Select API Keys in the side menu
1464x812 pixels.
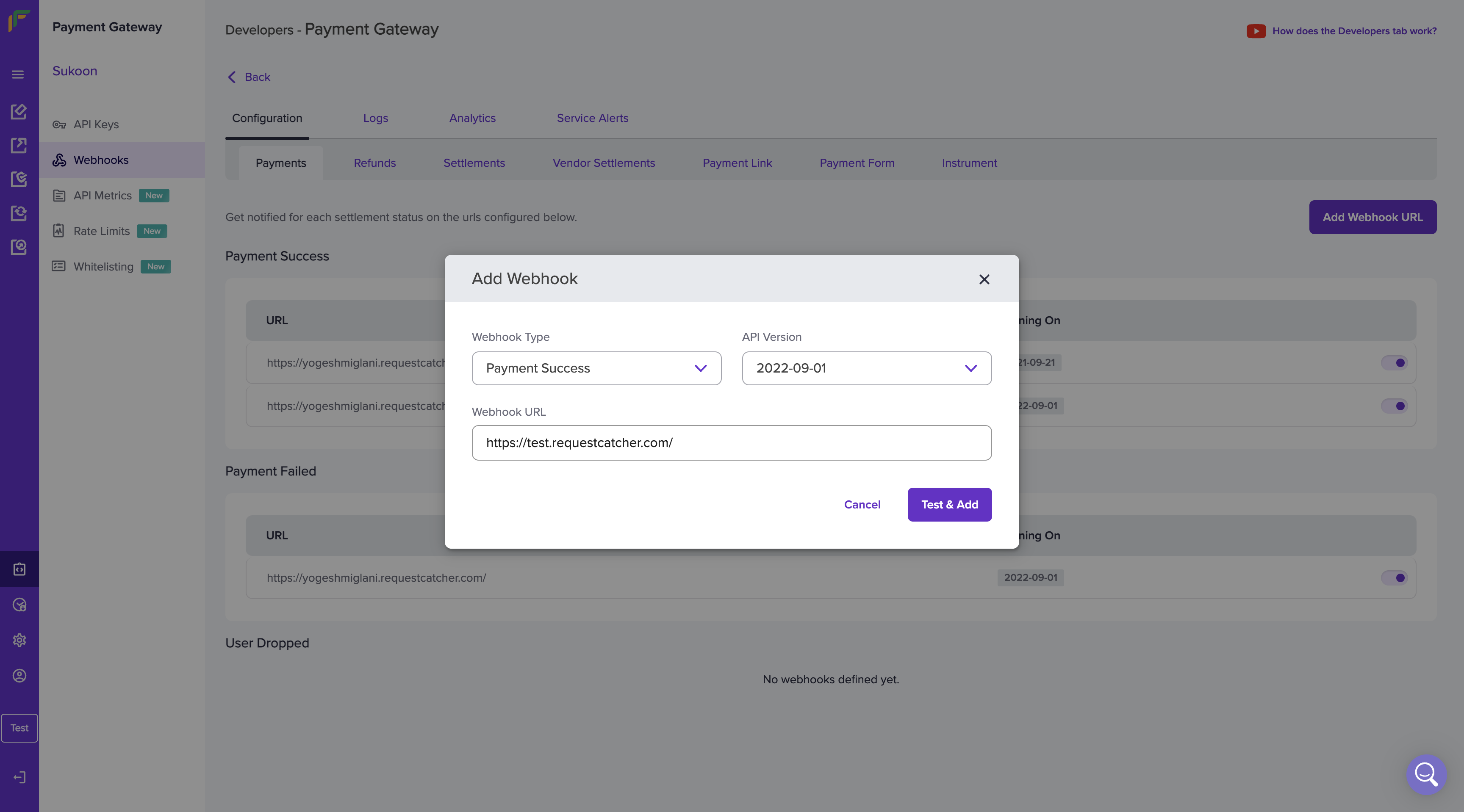[96, 124]
